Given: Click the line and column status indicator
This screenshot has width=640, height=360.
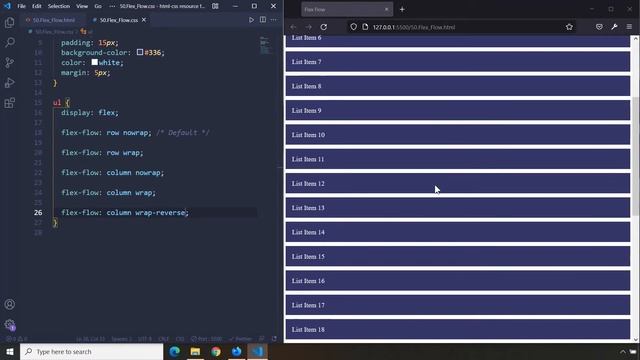Looking at the screenshot, I should (x=91, y=339).
